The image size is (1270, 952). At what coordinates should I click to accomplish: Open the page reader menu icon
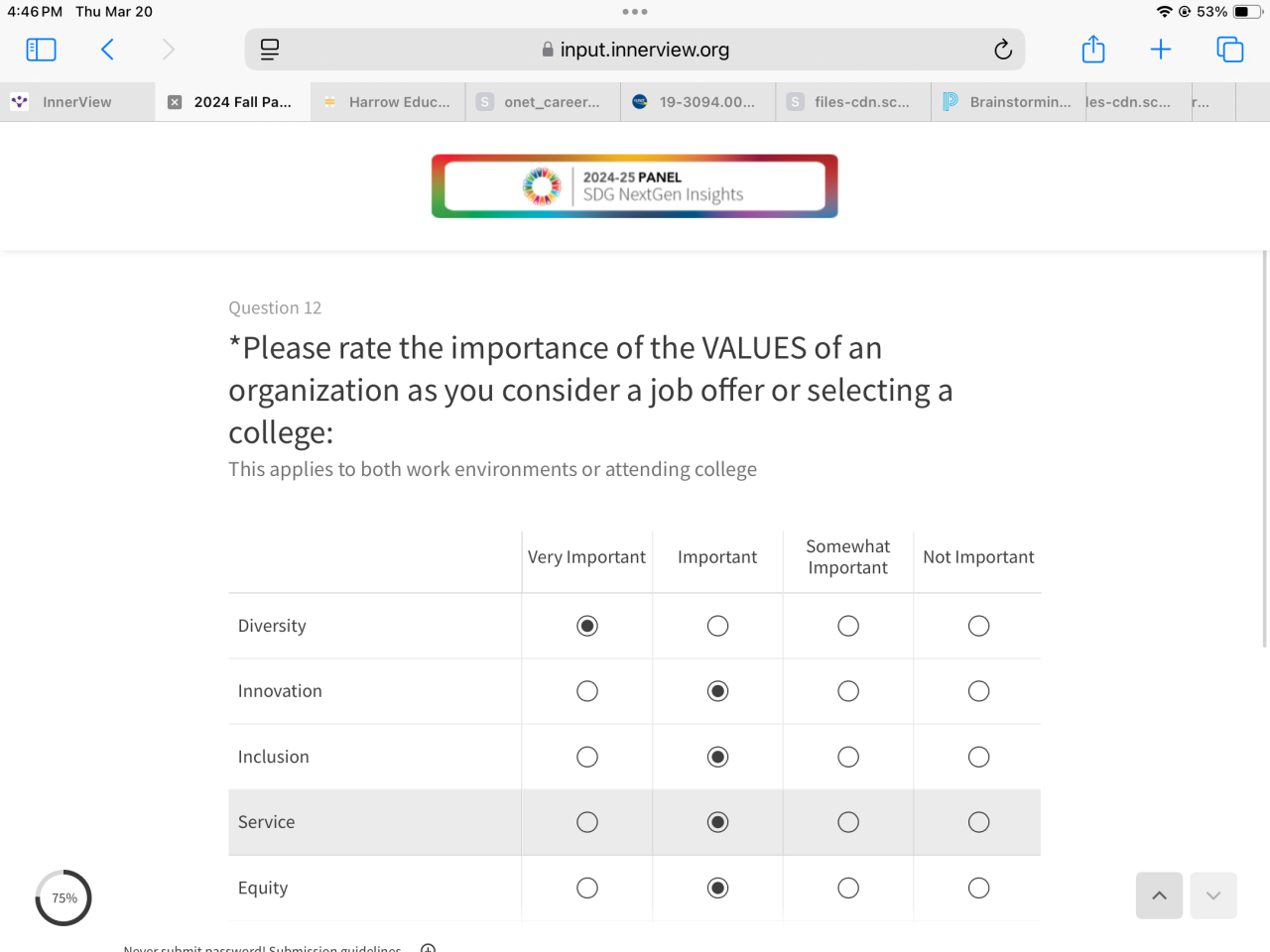269,50
